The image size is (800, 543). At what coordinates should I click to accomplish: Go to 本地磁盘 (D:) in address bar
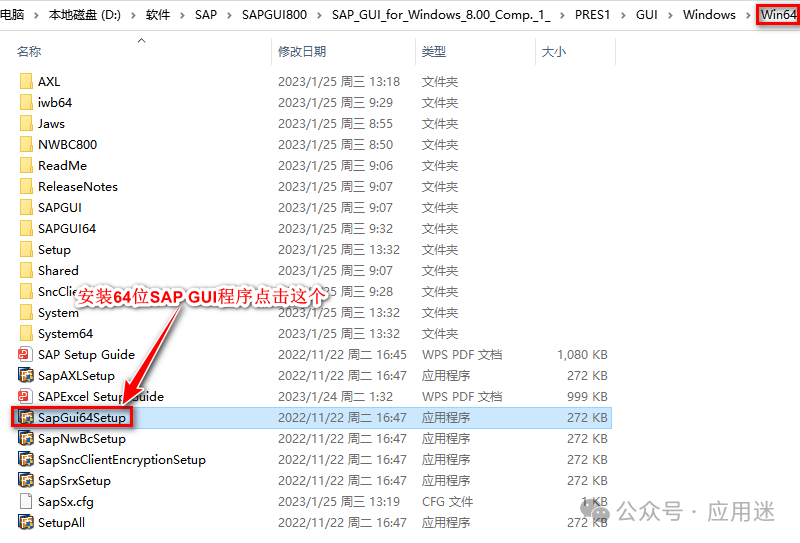85,15
